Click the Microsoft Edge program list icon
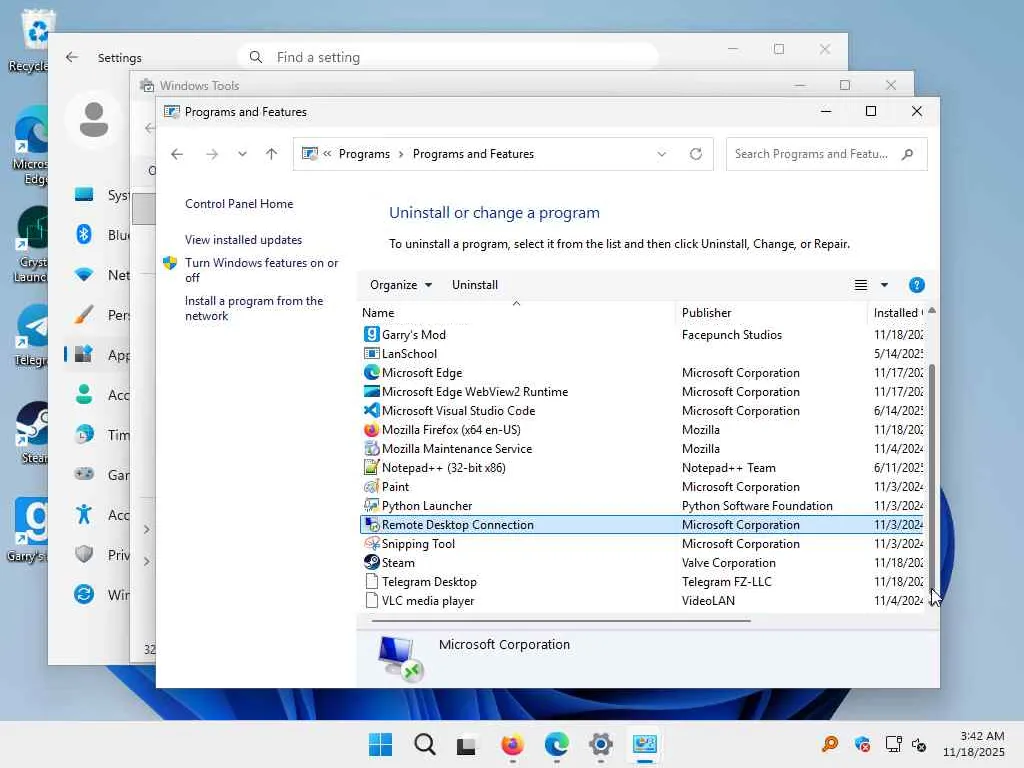1024x768 pixels. click(x=371, y=372)
